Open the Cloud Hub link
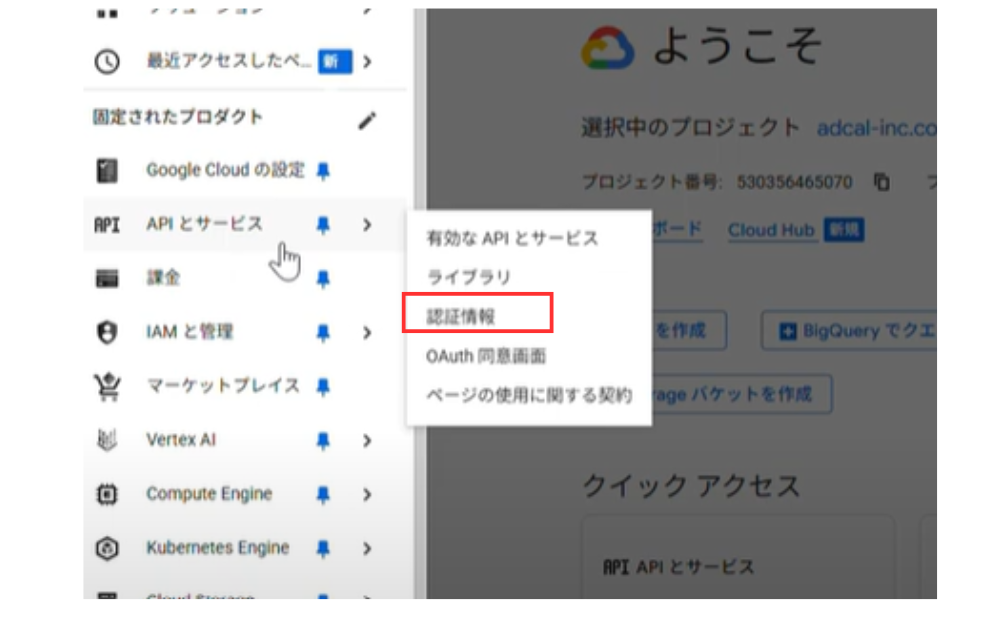Viewport: 1000px width, 625px height. (771, 230)
